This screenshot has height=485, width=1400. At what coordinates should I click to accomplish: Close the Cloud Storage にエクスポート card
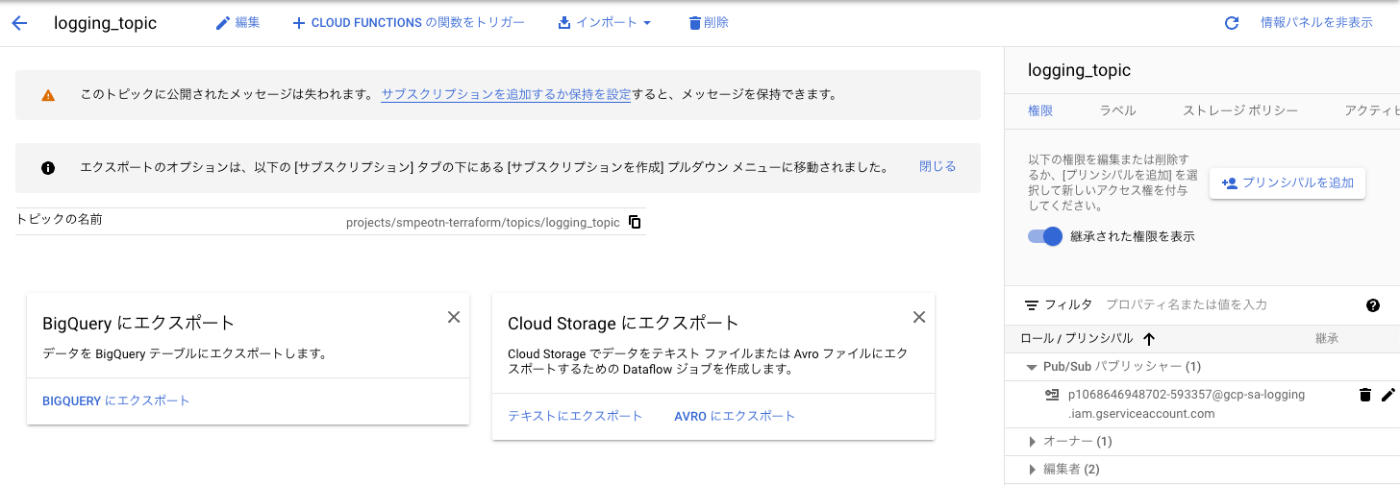point(919,317)
